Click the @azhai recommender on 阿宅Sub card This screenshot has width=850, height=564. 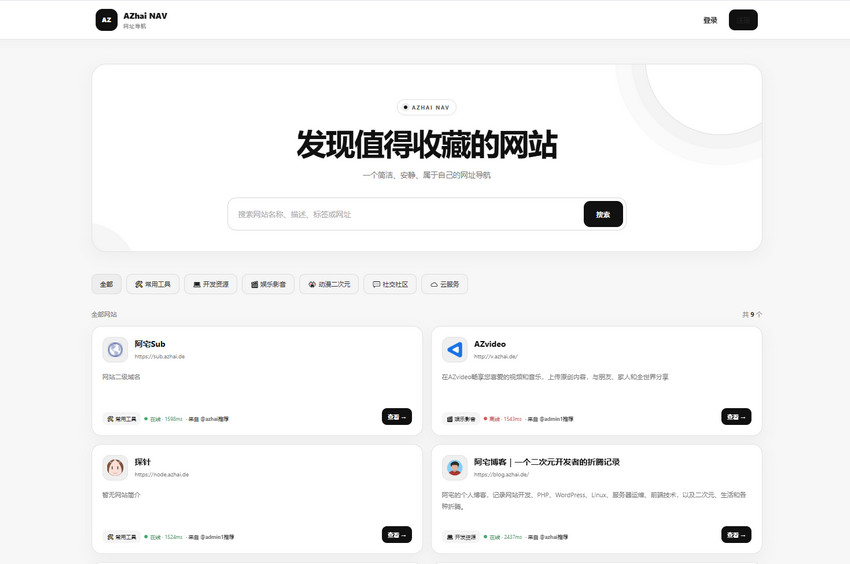click(x=209, y=419)
